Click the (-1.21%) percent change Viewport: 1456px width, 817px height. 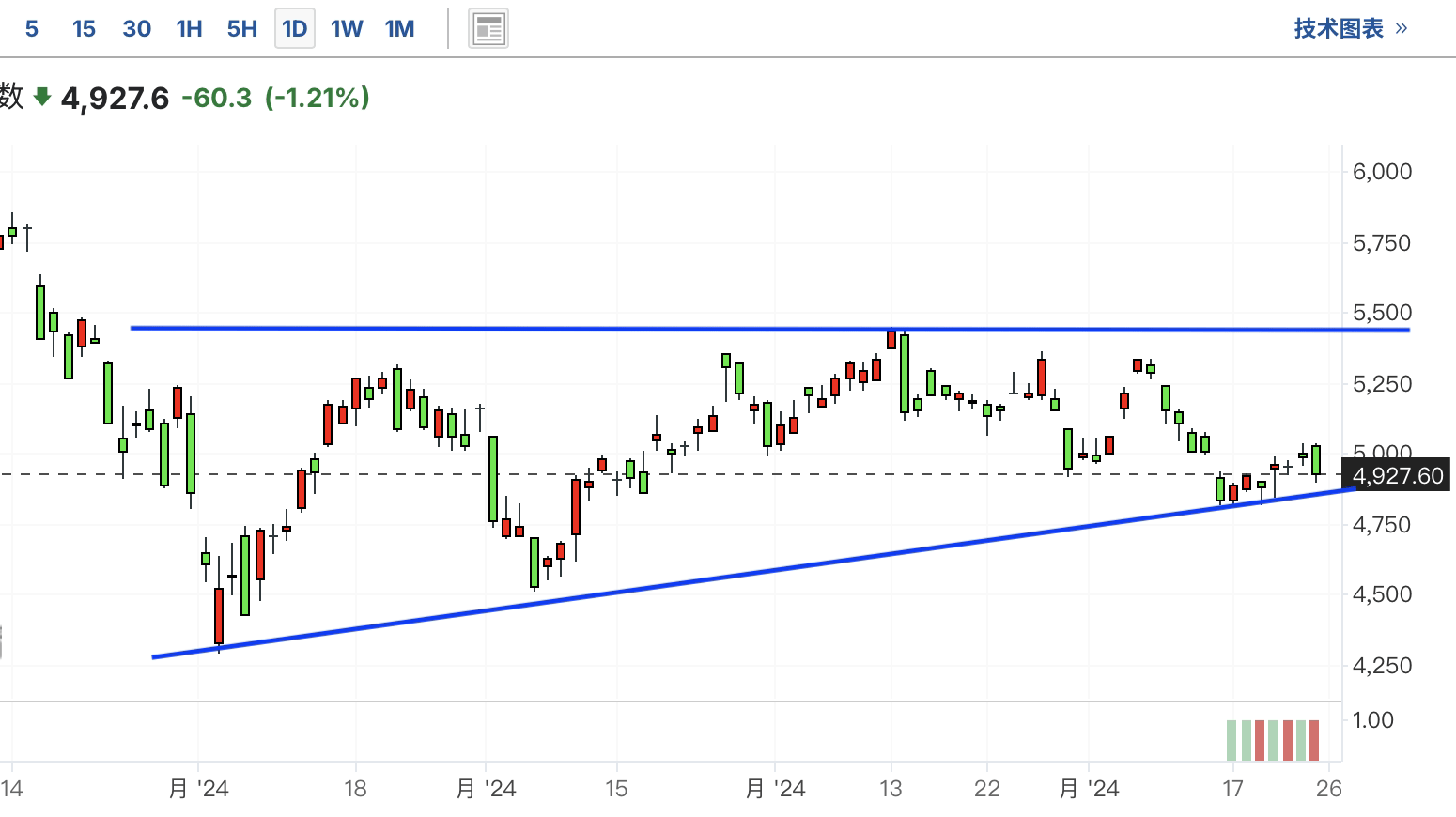point(318,98)
